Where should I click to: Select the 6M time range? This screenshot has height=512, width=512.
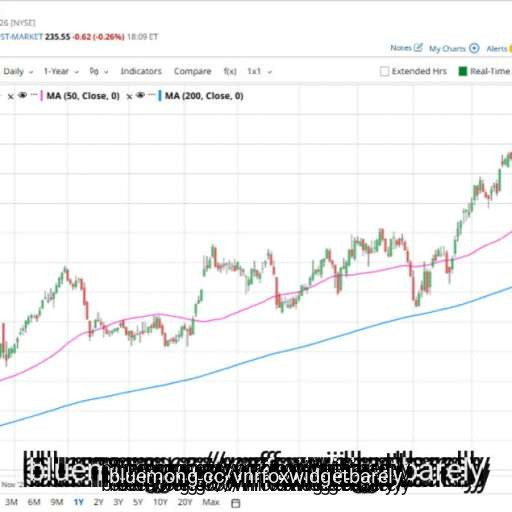(x=34, y=502)
